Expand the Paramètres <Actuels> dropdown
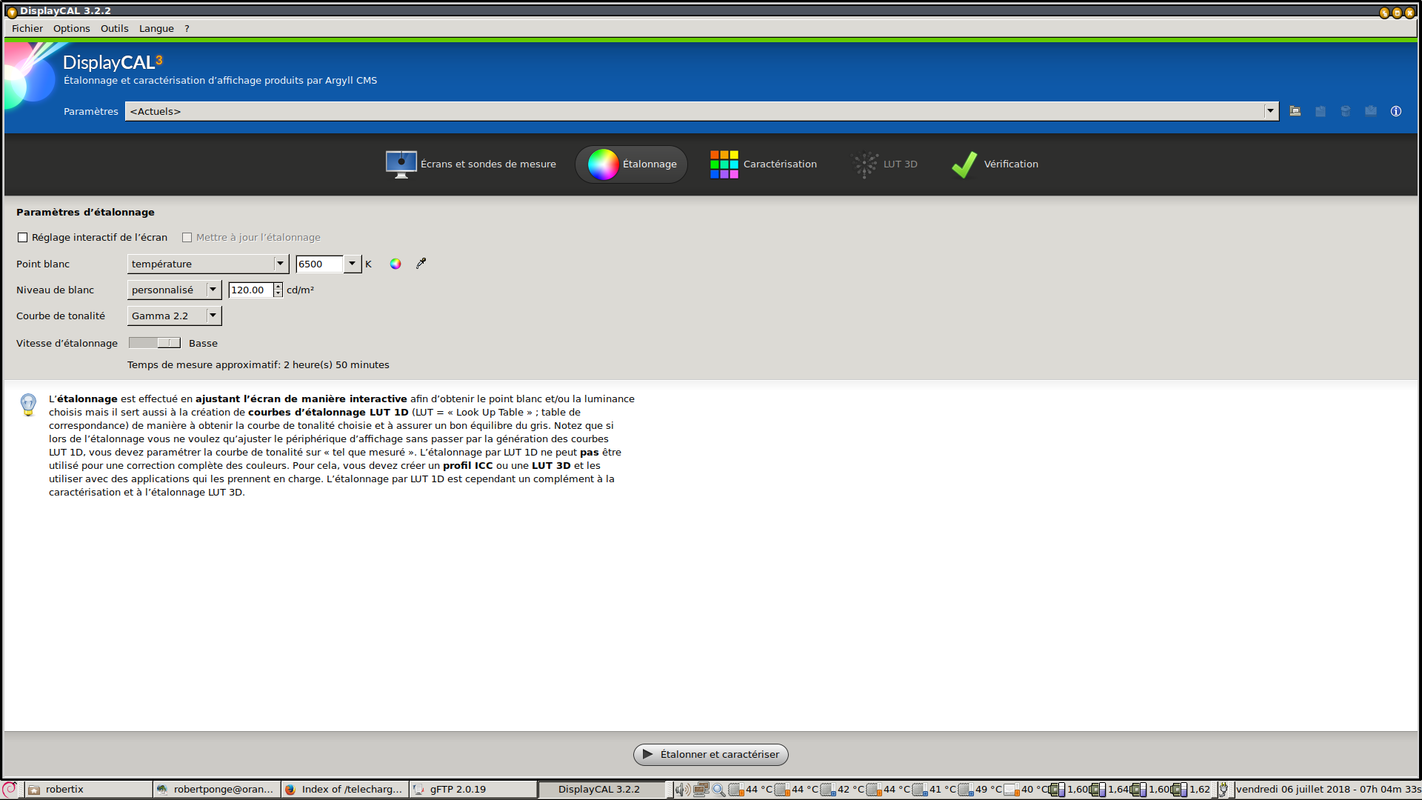1422x800 pixels. click(x=1271, y=111)
